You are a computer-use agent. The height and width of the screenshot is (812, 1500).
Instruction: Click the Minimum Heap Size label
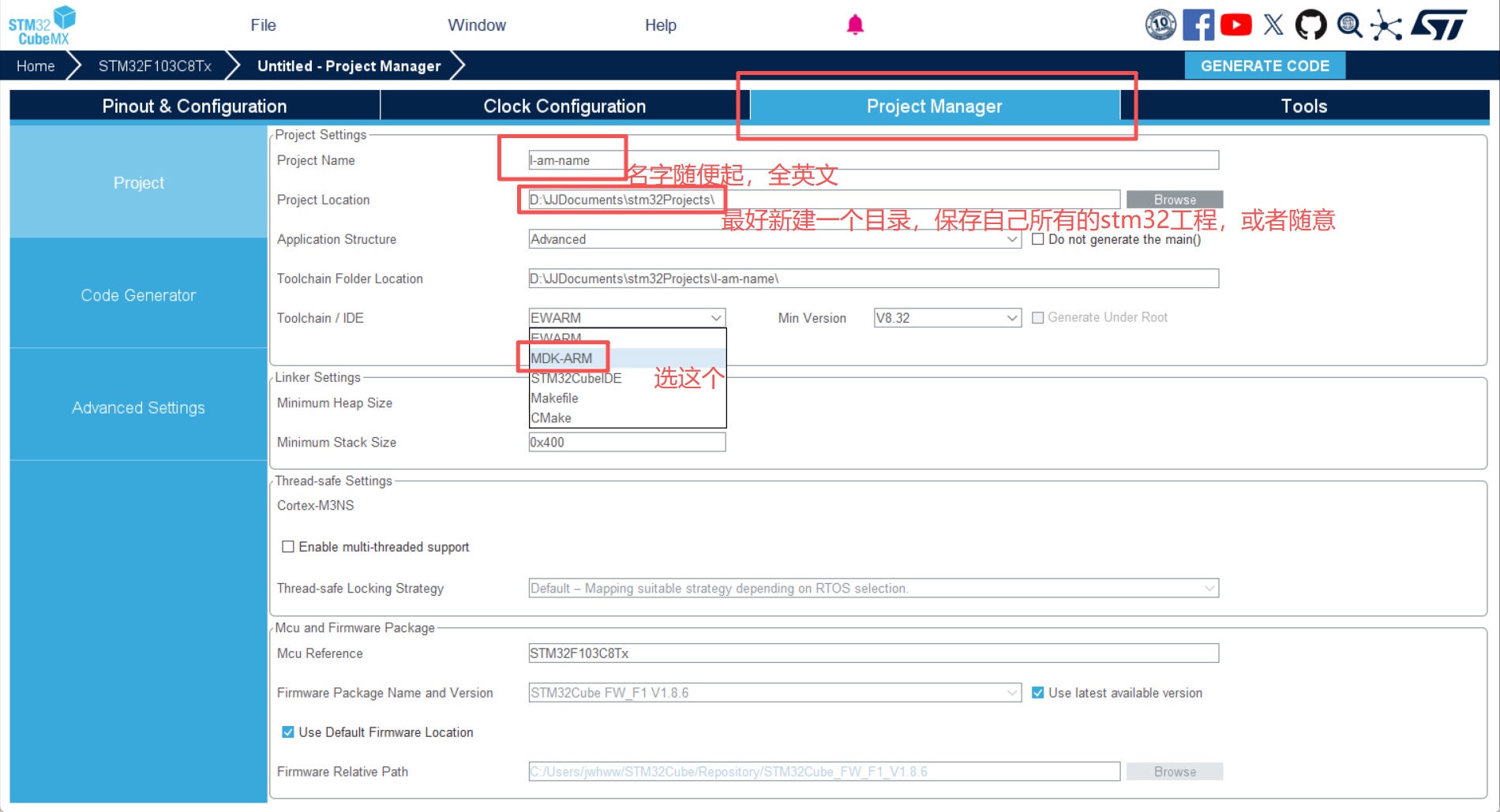pyautogui.click(x=335, y=403)
